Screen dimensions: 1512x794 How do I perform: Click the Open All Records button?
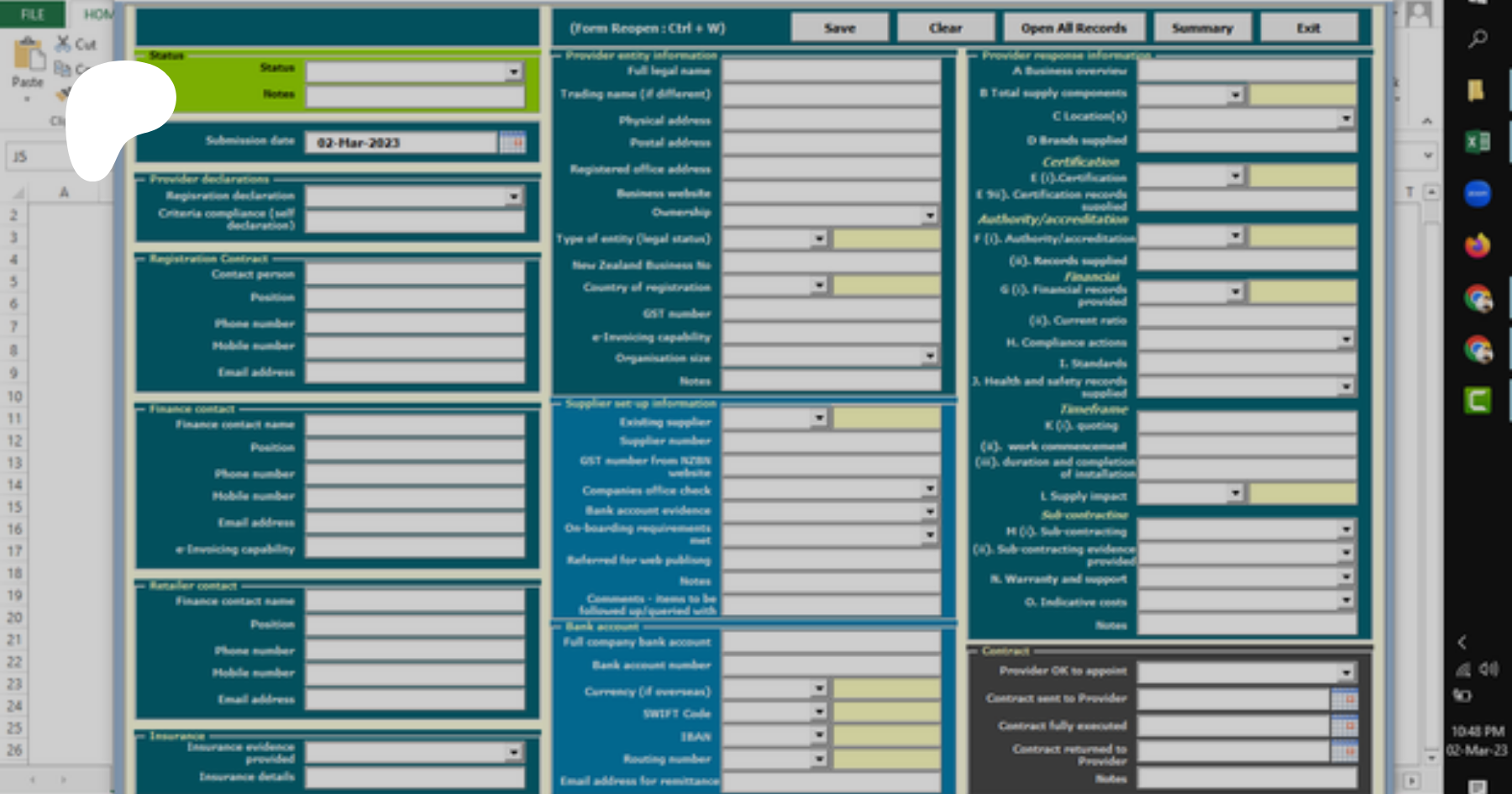(1074, 28)
